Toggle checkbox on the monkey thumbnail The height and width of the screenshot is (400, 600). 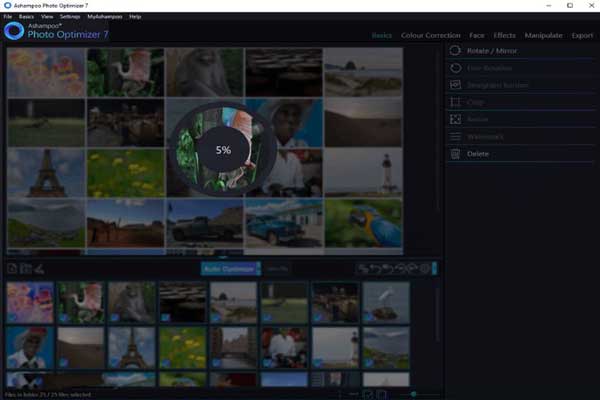coord(114,317)
